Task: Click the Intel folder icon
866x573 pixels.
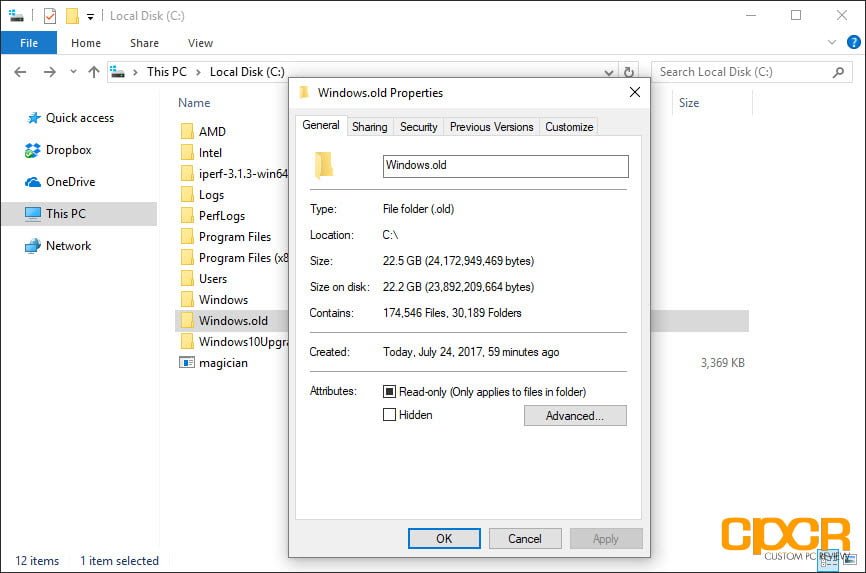Action: (x=187, y=153)
